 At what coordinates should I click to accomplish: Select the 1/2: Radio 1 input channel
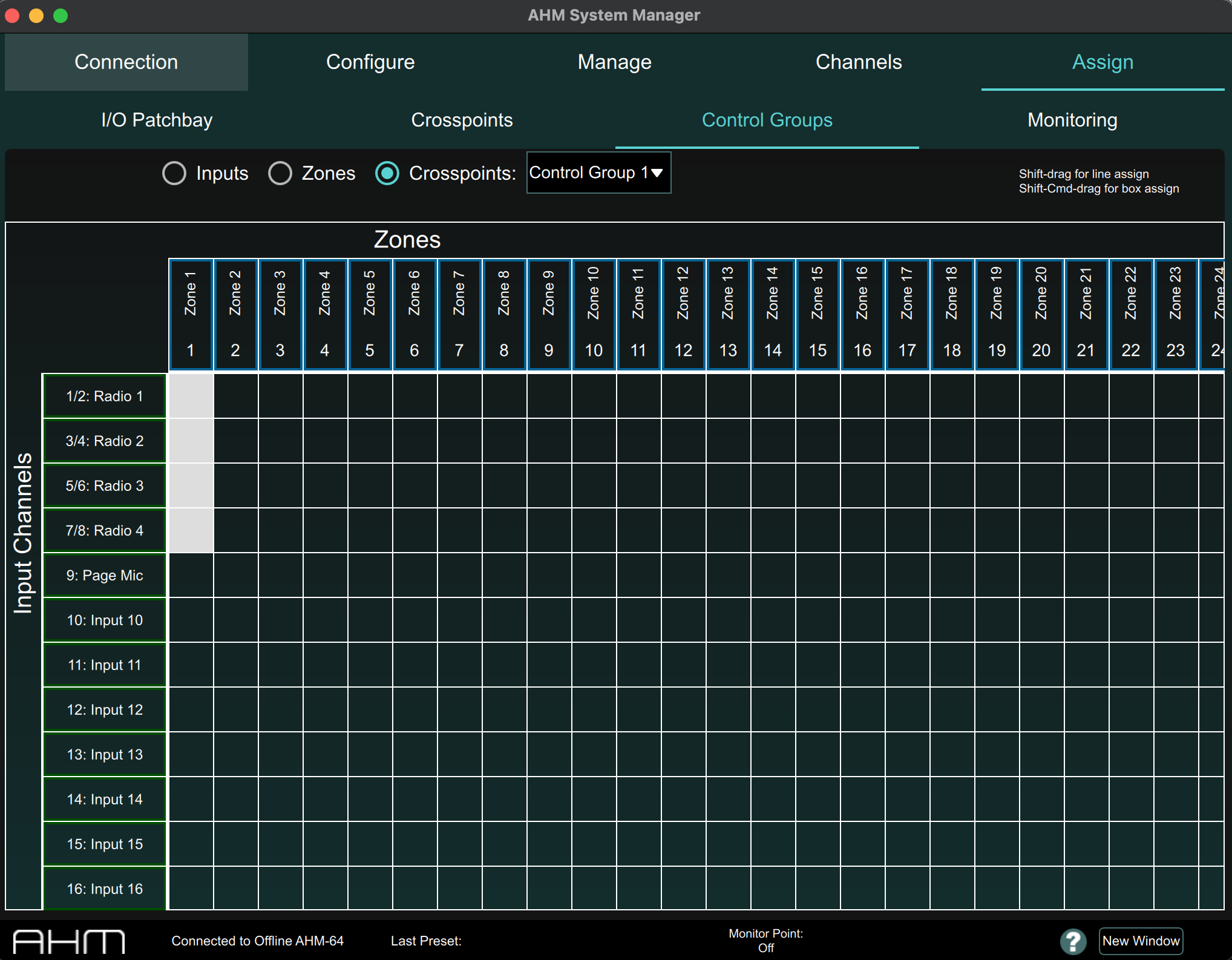pos(105,396)
